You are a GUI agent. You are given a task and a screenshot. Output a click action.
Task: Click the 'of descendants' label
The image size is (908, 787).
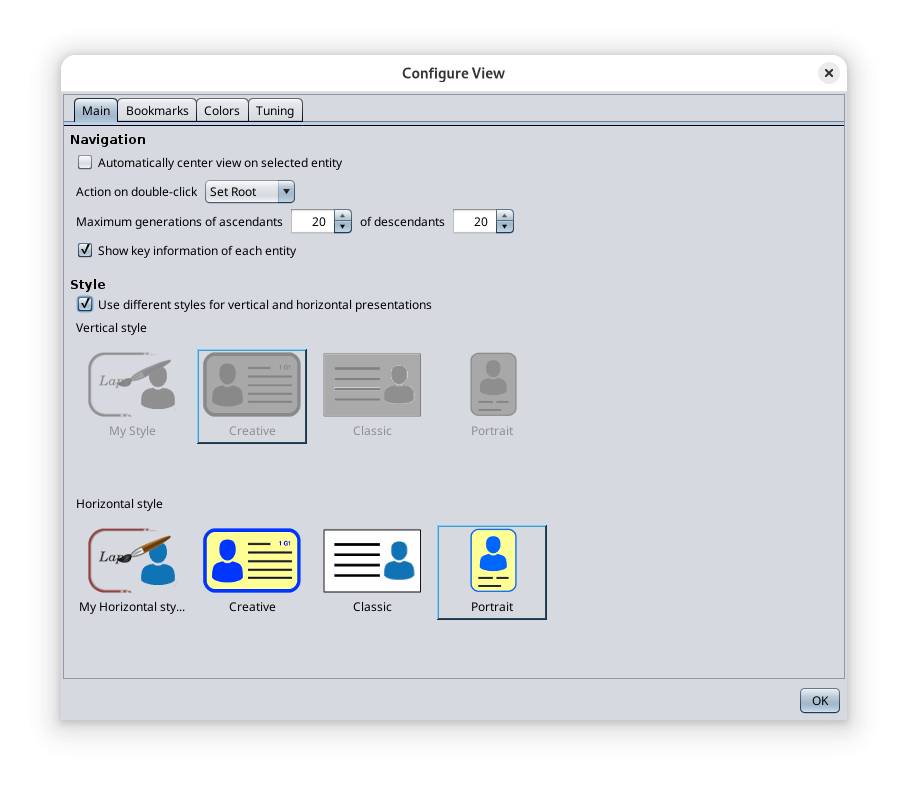click(x=402, y=222)
